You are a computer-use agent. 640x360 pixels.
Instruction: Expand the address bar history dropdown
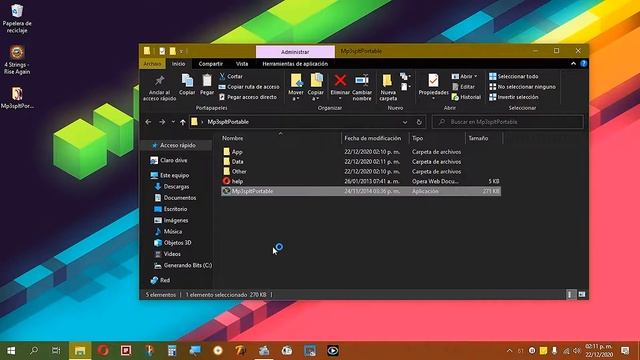tap(404, 122)
